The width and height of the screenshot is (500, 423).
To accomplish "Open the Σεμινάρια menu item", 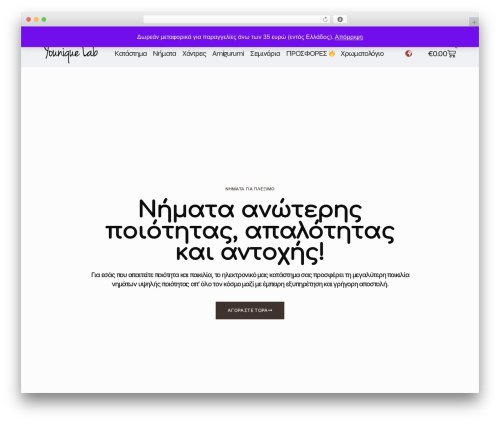I will pyautogui.click(x=265, y=54).
